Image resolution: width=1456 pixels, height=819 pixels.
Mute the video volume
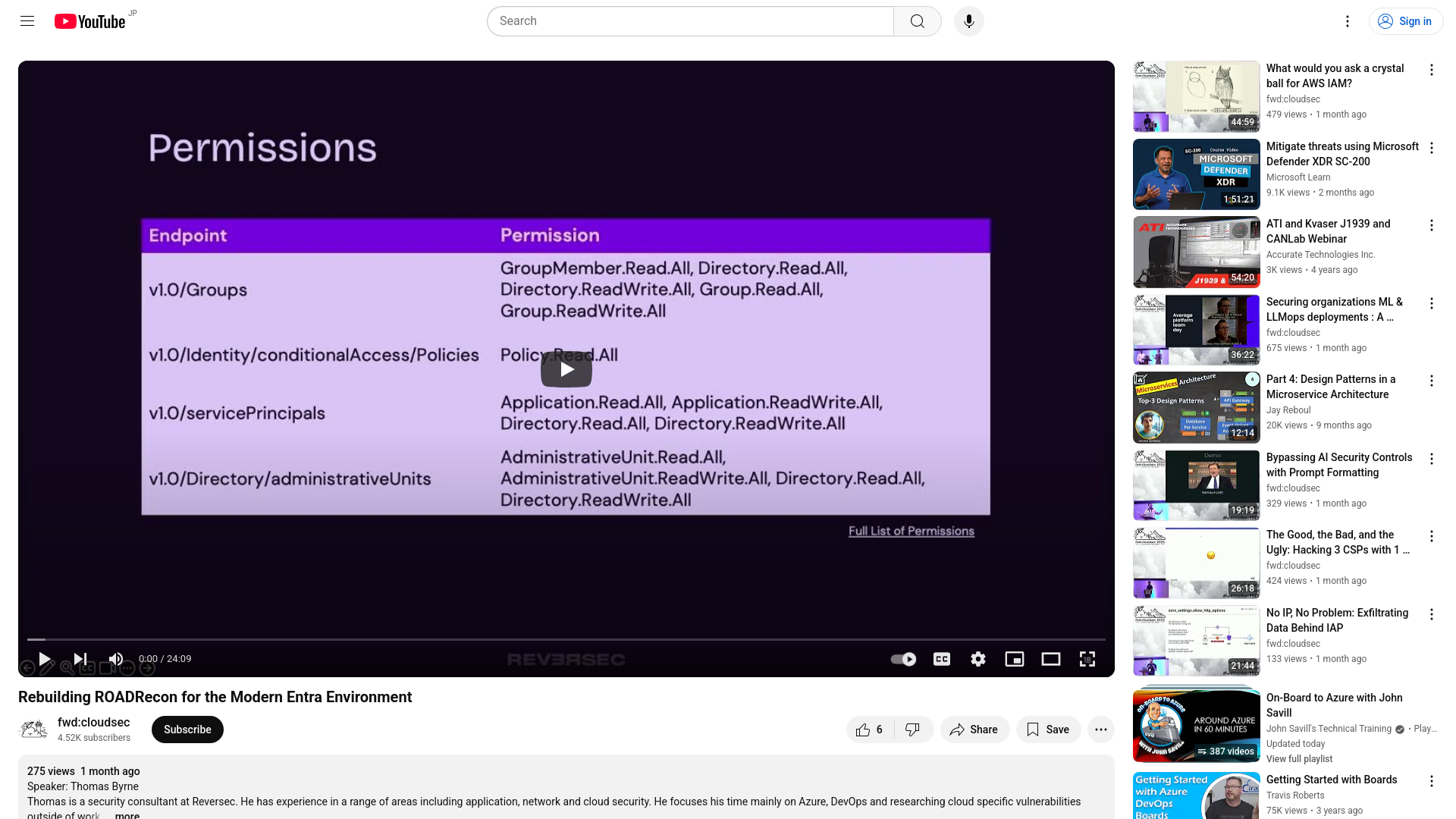click(116, 659)
